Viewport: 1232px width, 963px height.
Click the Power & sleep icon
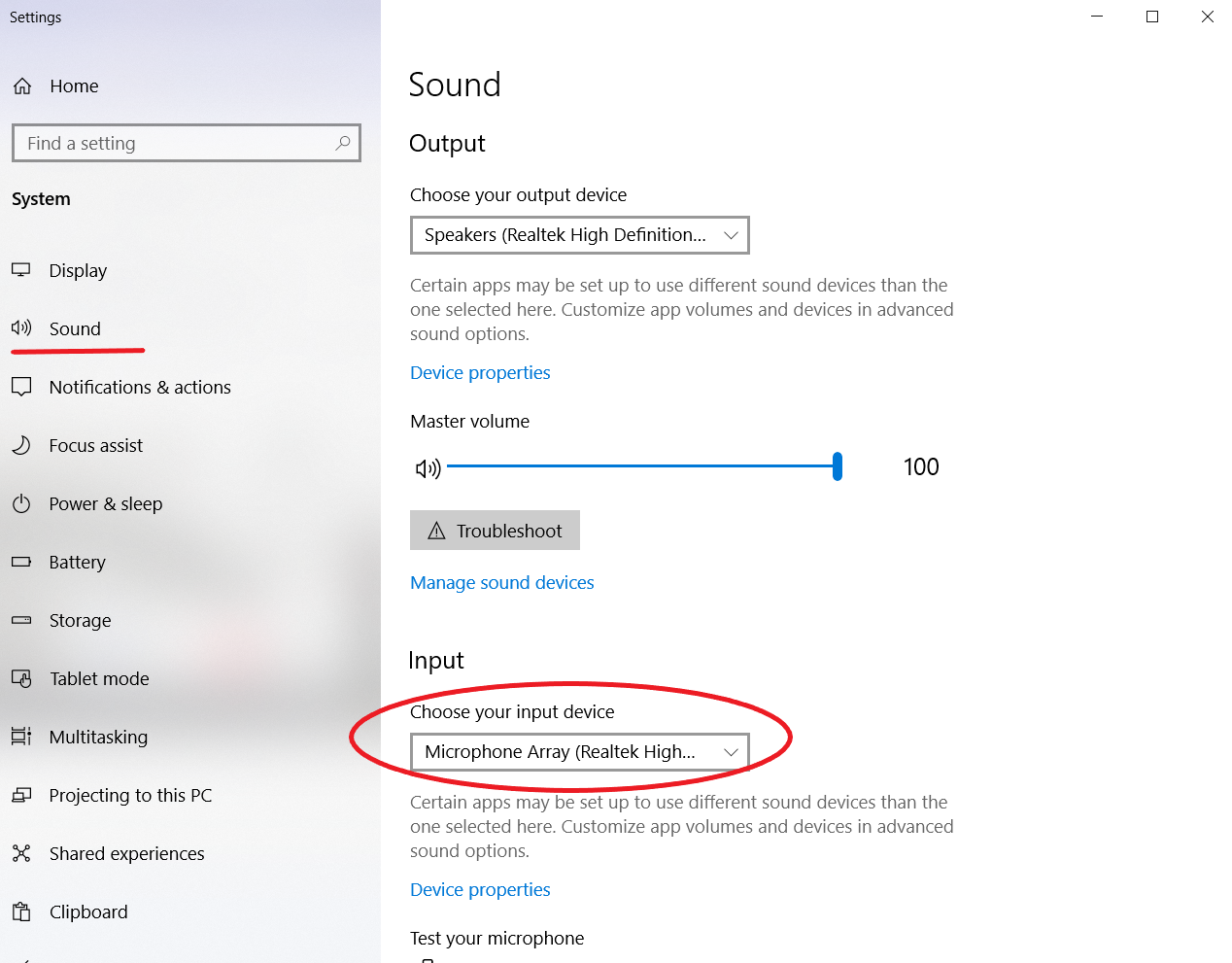(21, 503)
